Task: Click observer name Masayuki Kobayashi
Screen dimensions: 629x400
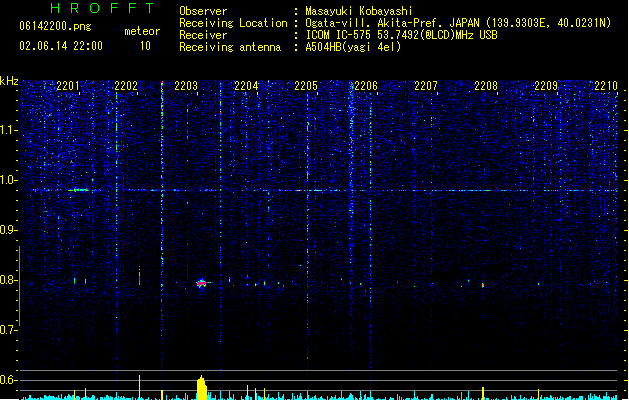Action: point(359,11)
